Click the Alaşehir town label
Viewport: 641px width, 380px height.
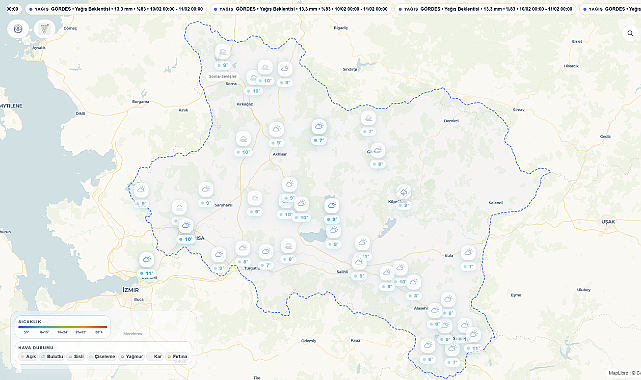tap(421, 308)
